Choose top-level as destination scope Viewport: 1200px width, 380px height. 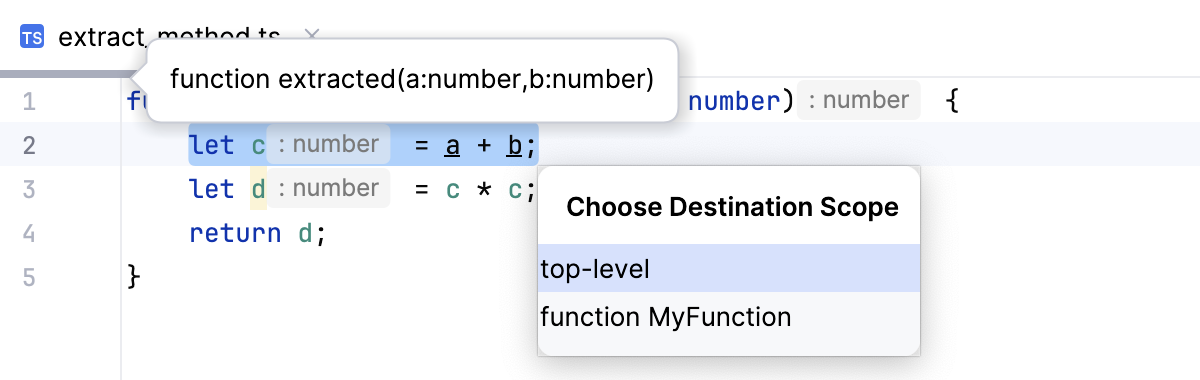729,268
